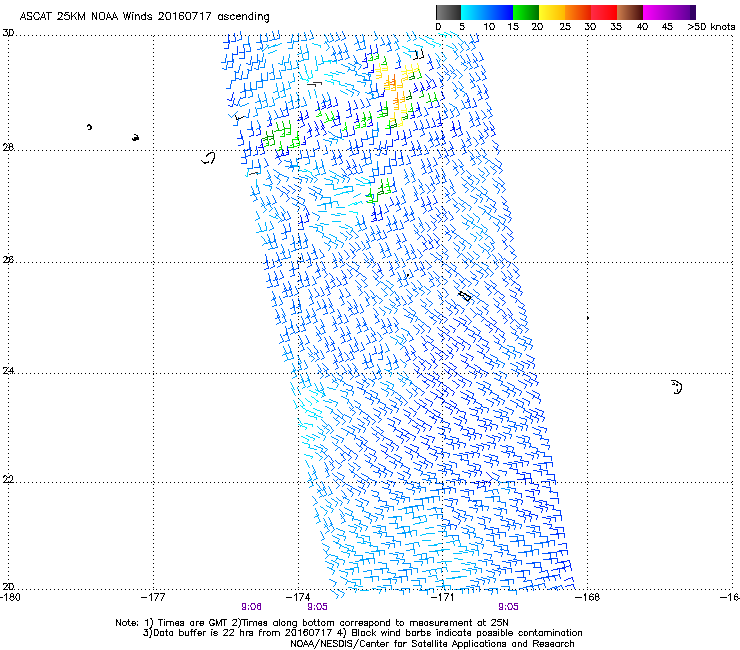Click the latitude axis label '30'
The image size is (740, 650).
tap(8, 33)
